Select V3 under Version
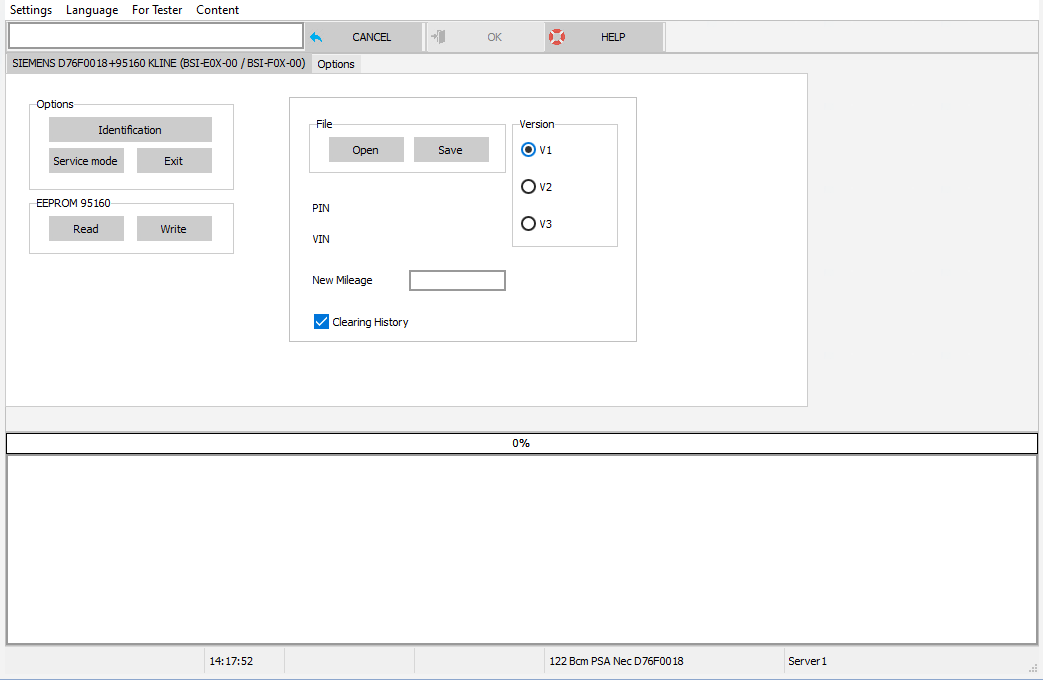 (529, 224)
